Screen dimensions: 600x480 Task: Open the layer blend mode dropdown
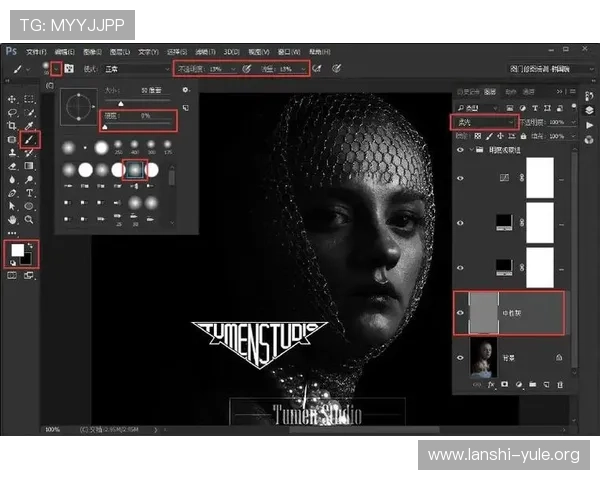483,121
